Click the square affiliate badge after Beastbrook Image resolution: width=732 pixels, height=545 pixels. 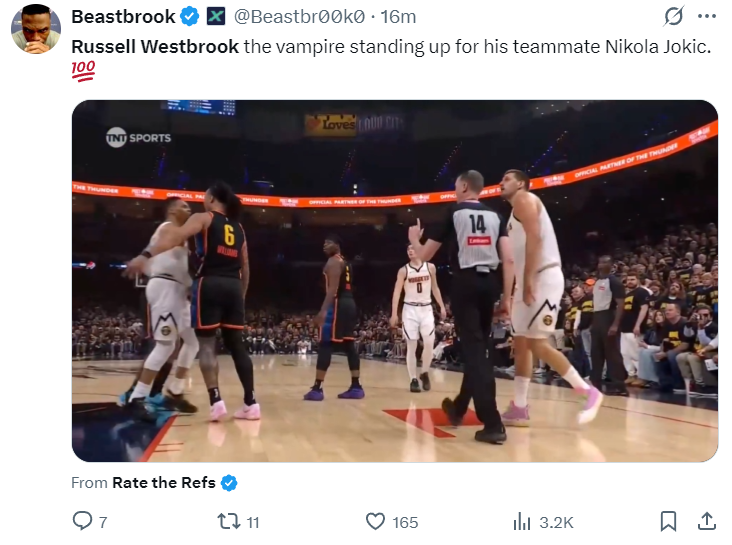coord(216,17)
